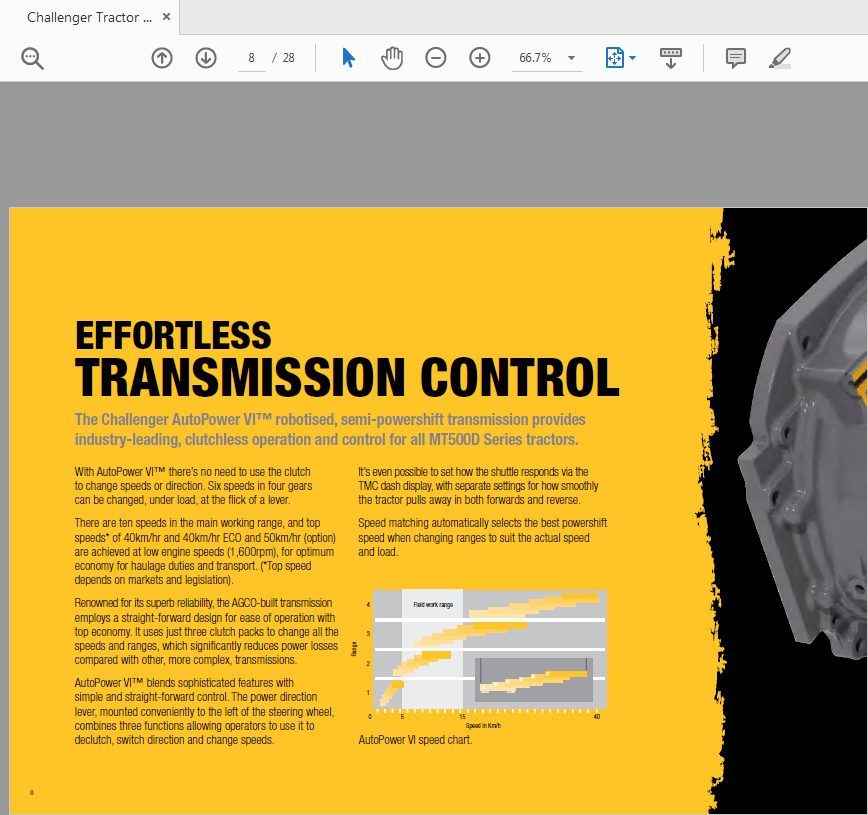
Task: Activate the hand pan tool
Action: click(392, 58)
